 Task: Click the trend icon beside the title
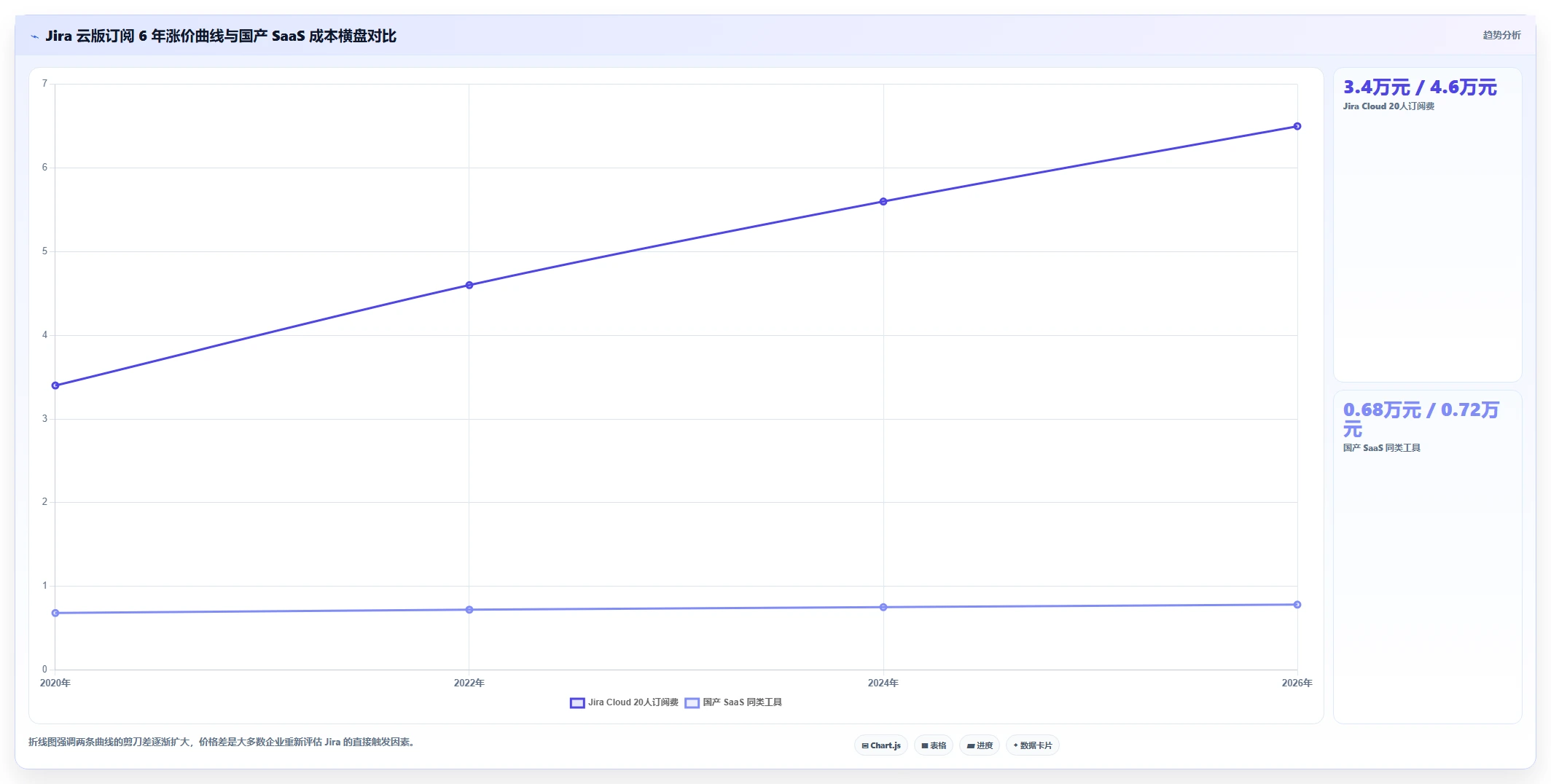pyautogui.click(x=34, y=36)
